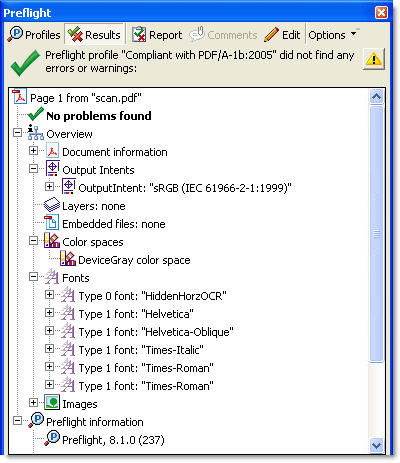Expand the sRGB OutputIntent entry
The height and width of the screenshot is (463, 400).
point(49,186)
